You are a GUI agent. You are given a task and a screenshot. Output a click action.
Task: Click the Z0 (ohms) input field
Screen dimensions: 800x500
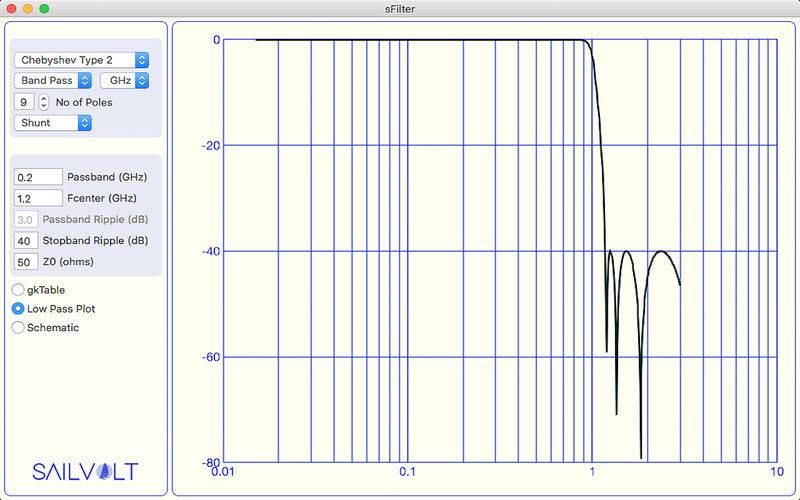(x=26, y=262)
